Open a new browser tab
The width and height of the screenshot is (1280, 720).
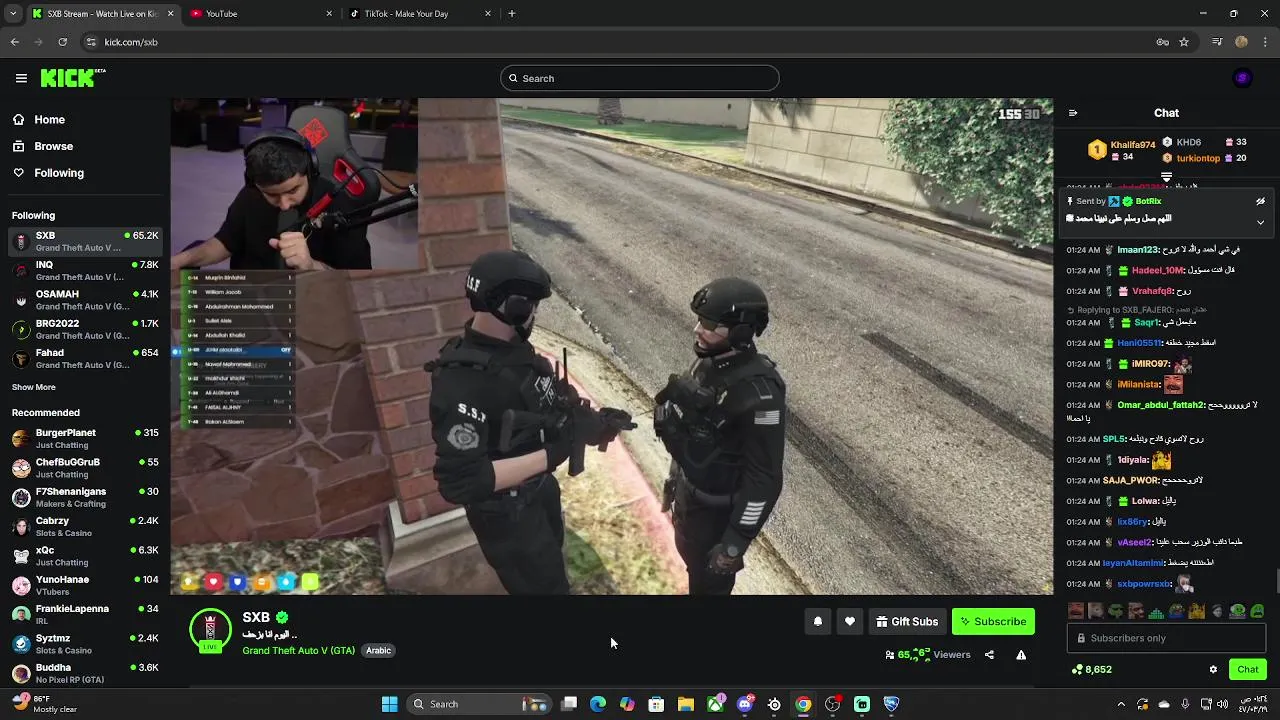click(x=512, y=14)
